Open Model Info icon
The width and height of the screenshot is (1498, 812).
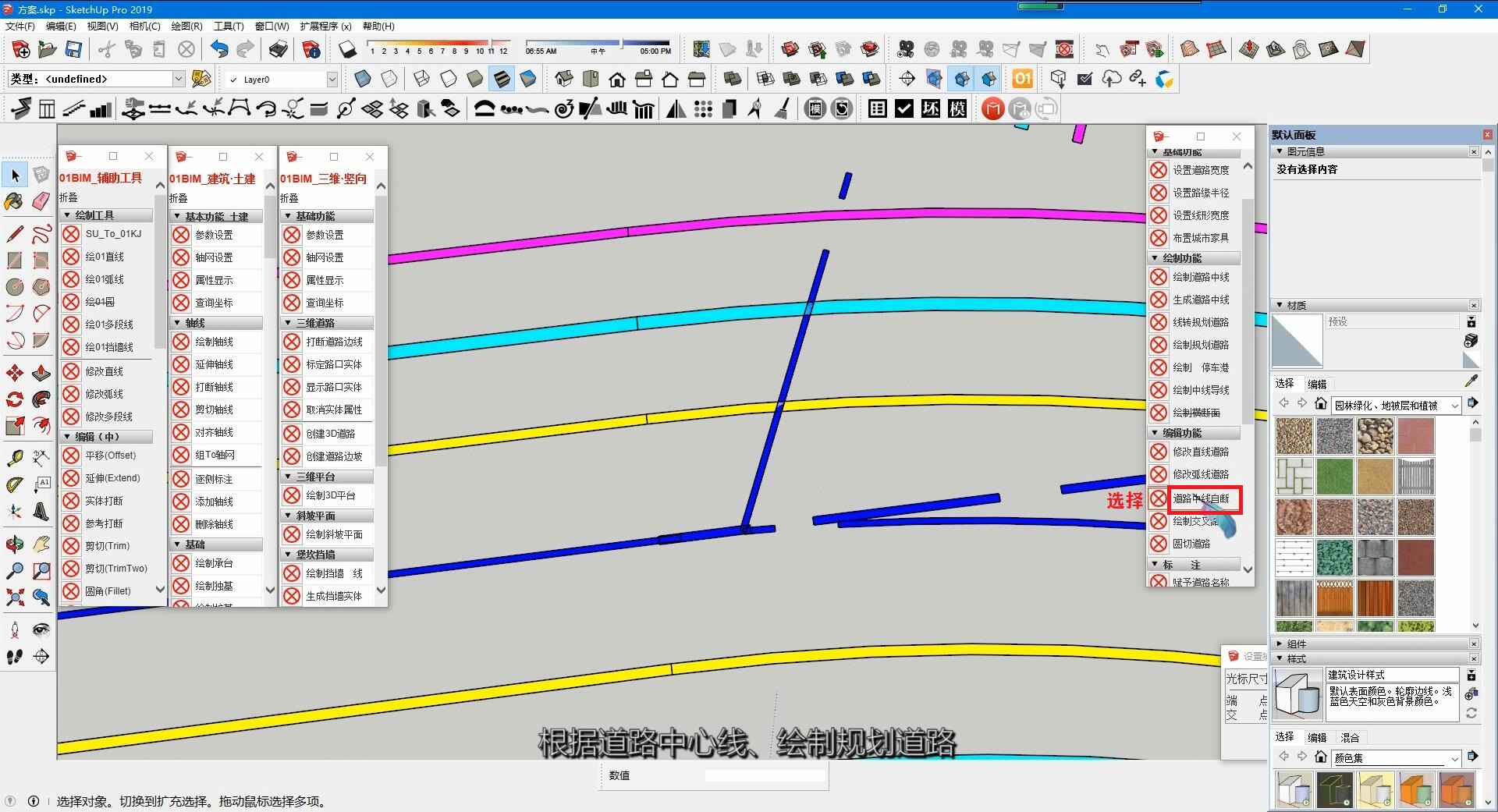[311, 49]
